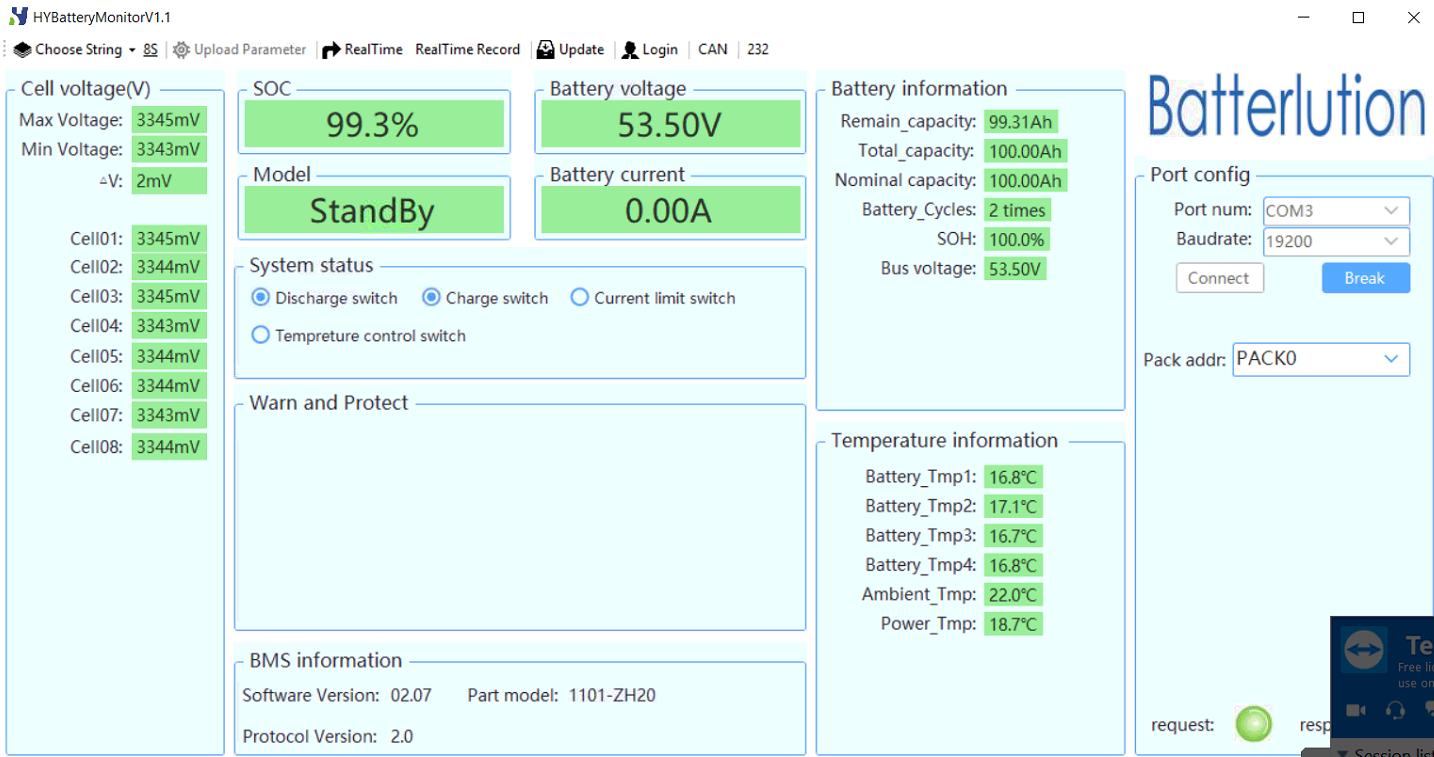The width and height of the screenshot is (1434, 757).
Task: Click the Battery_Cycles 2 times value
Action: pos(1017,210)
